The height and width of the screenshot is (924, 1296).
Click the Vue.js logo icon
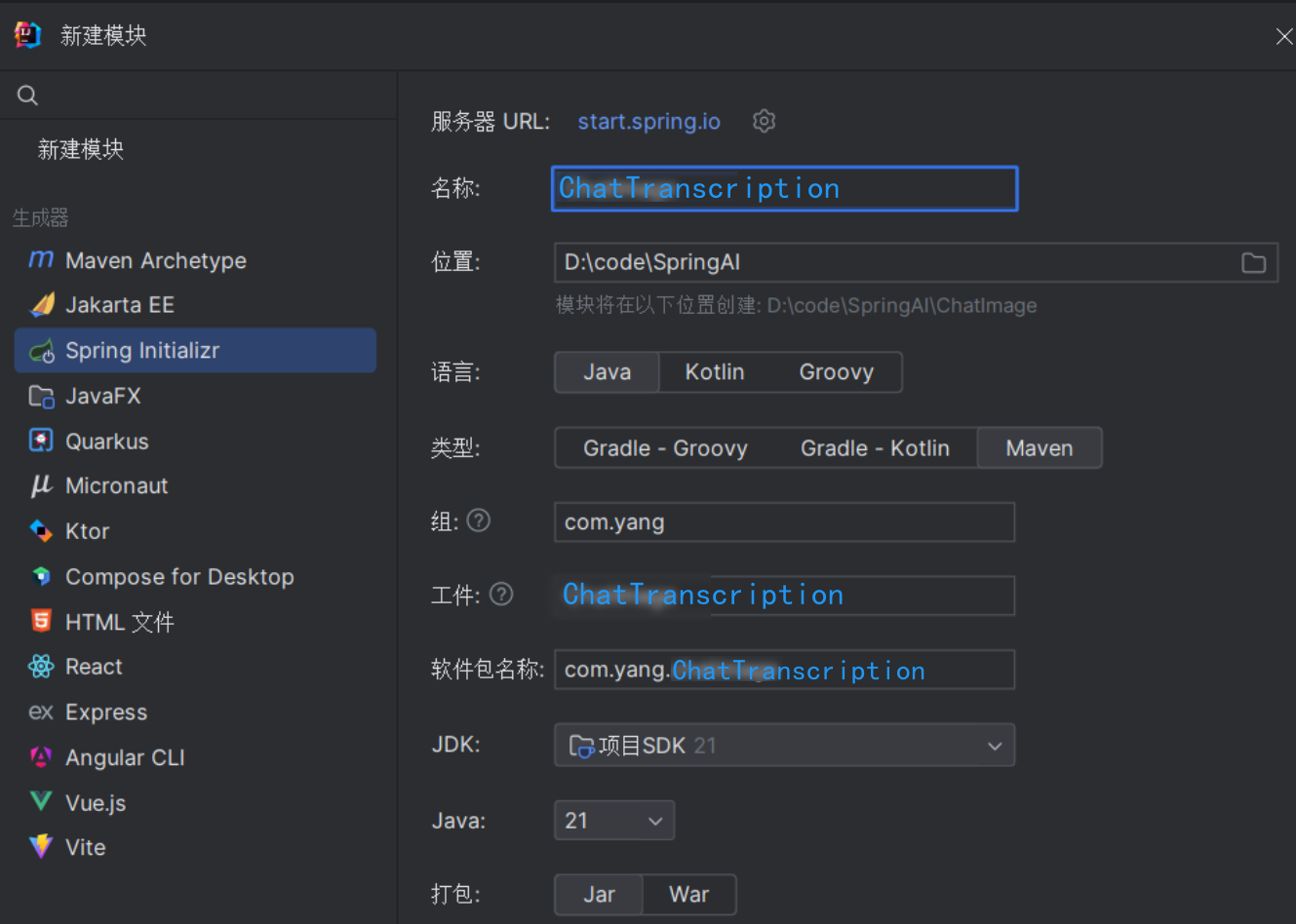[41, 801]
